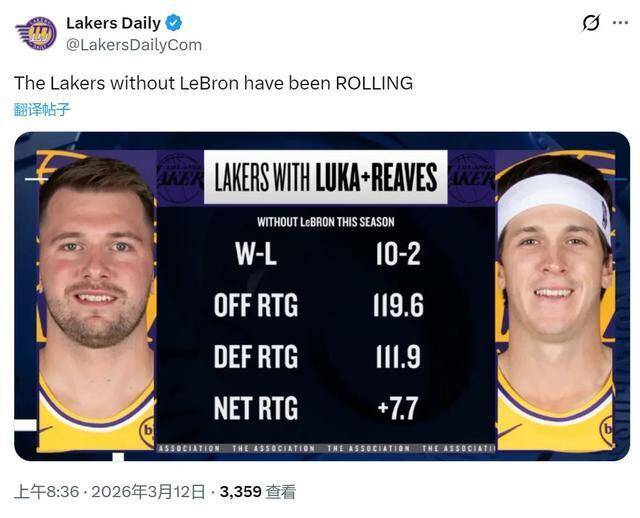
Task: Click THE ASSOCIATION ticker strip in the image
Action: (x=325, y=448)
